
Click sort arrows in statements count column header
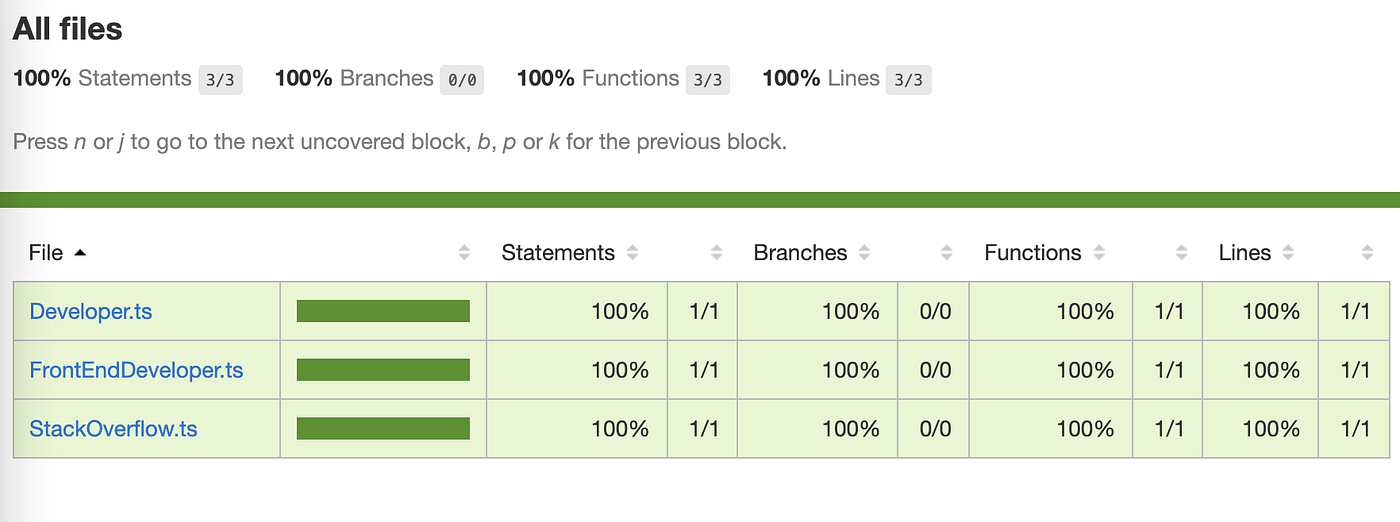(716, 253)
